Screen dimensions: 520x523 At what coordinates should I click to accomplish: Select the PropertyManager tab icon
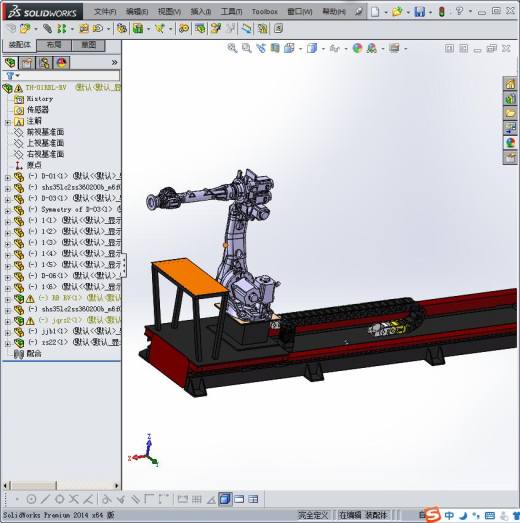point(27,63)
